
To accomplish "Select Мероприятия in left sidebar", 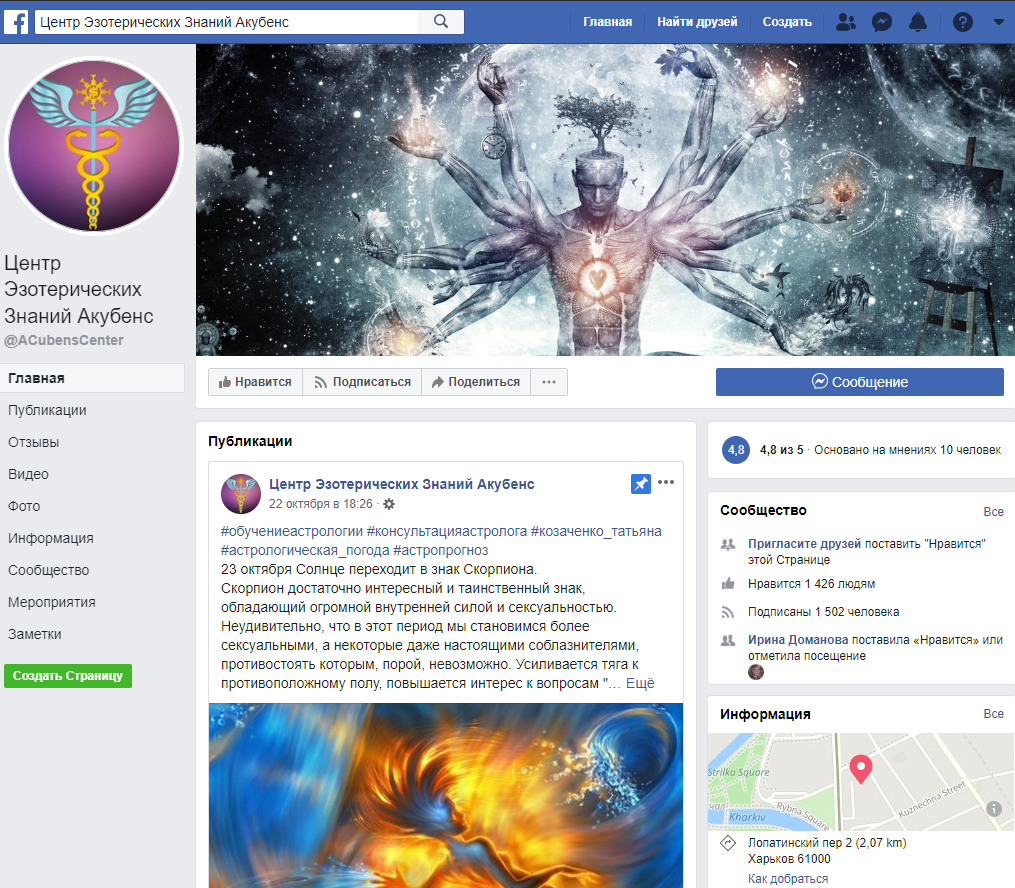I will point(52,602).
